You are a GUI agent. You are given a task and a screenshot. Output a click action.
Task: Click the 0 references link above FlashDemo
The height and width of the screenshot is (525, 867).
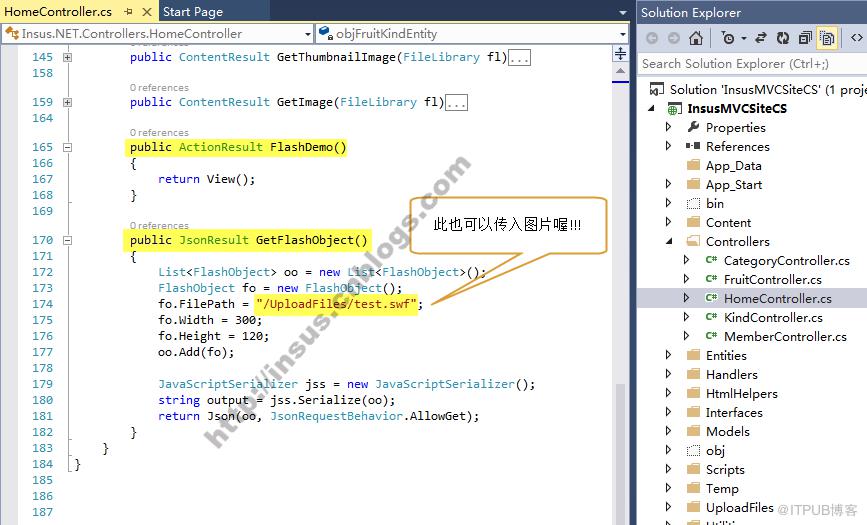159,133
